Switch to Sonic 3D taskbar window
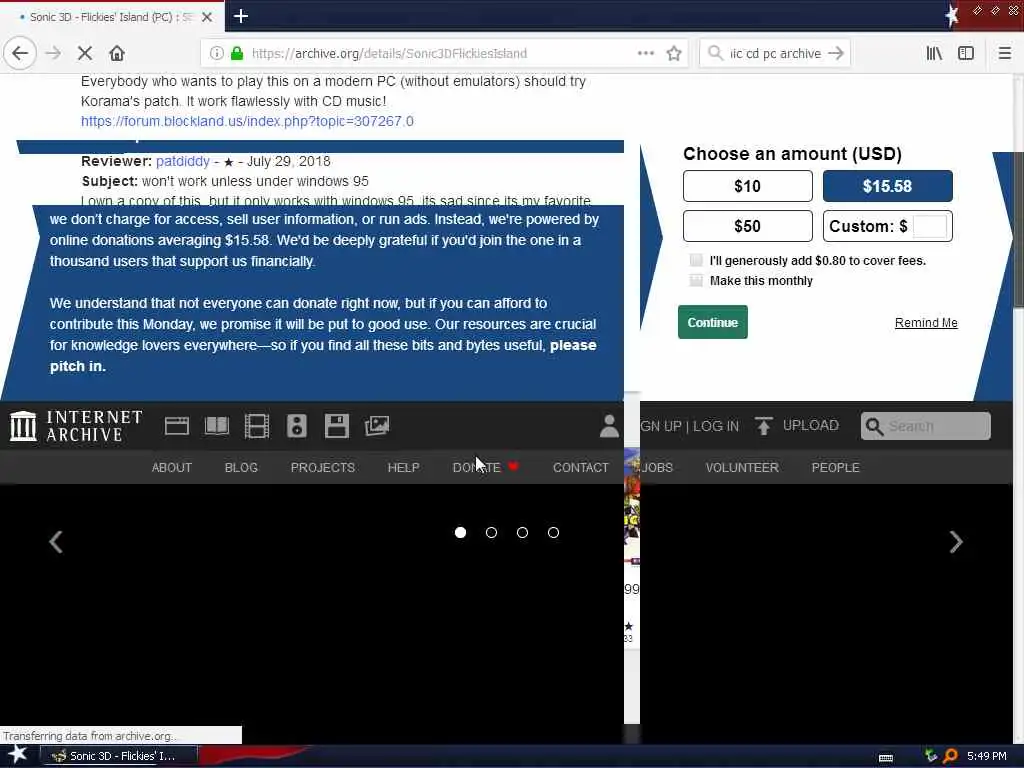 tap(120, 756)
